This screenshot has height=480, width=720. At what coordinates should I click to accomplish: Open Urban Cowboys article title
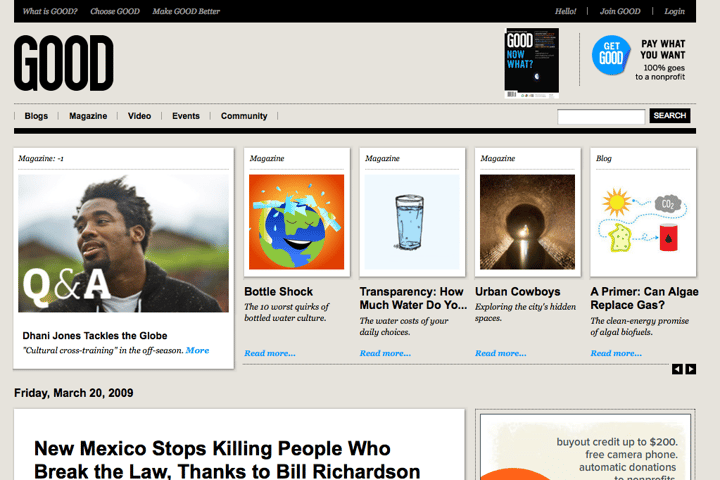pyautogui.click(x=518, y=292)
